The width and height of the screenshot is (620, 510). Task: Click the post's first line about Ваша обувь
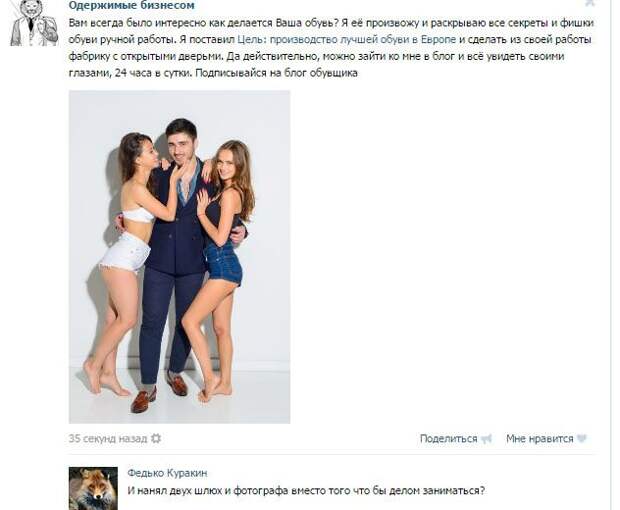331,23
